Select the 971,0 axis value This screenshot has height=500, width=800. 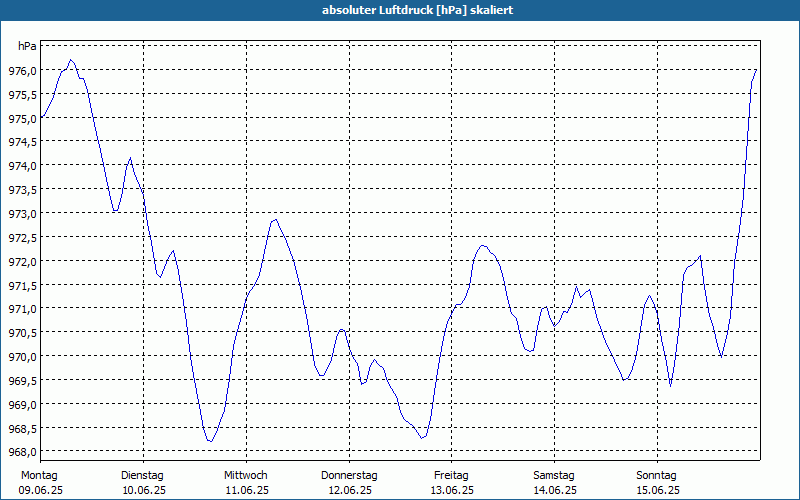22,309
